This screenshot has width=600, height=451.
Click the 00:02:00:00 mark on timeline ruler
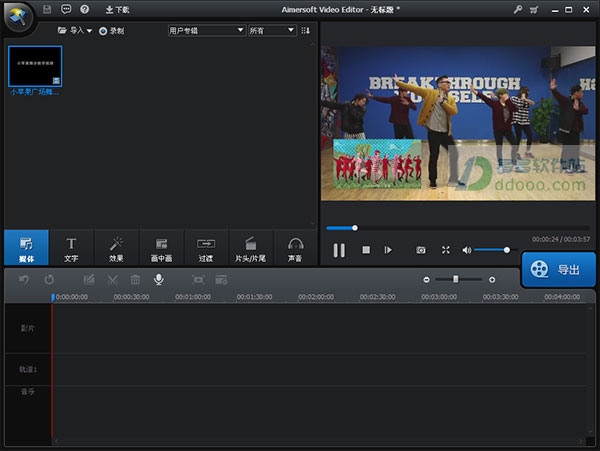pyautogui.click(x=316, y=297)
